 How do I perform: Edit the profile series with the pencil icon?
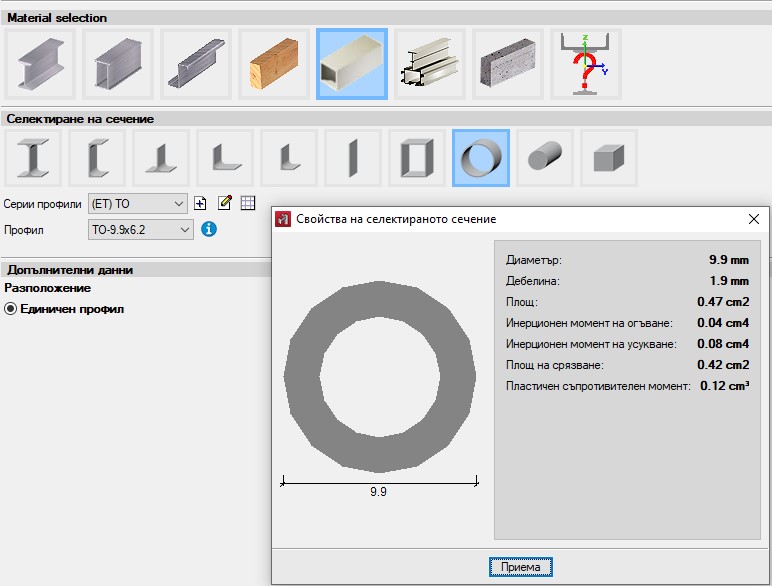click(225, 202)
